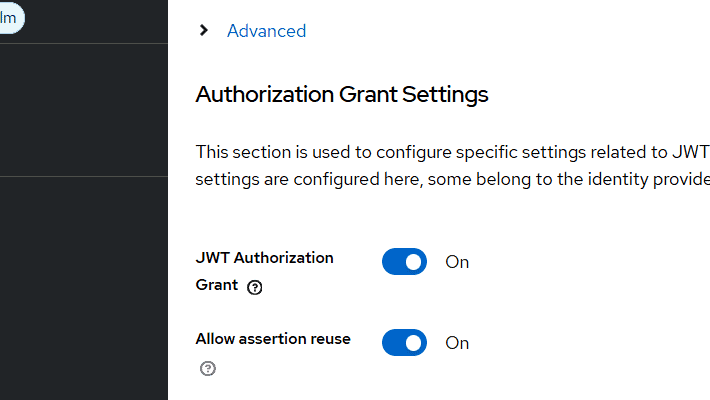Open the Advanced link
710x400 pixels.
click(x=266, y=31)
